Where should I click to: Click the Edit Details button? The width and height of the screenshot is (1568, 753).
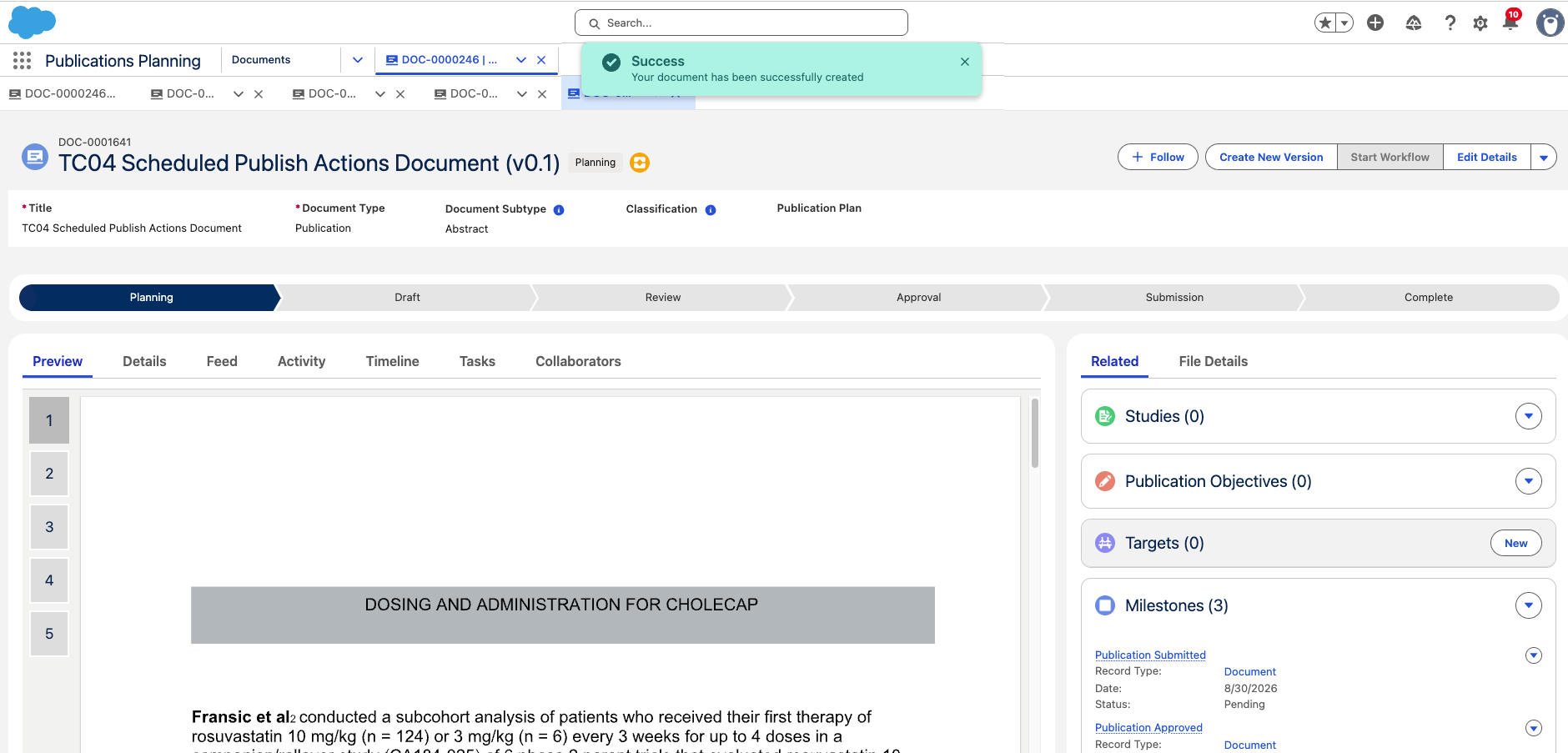click(x=1487, y=157)
